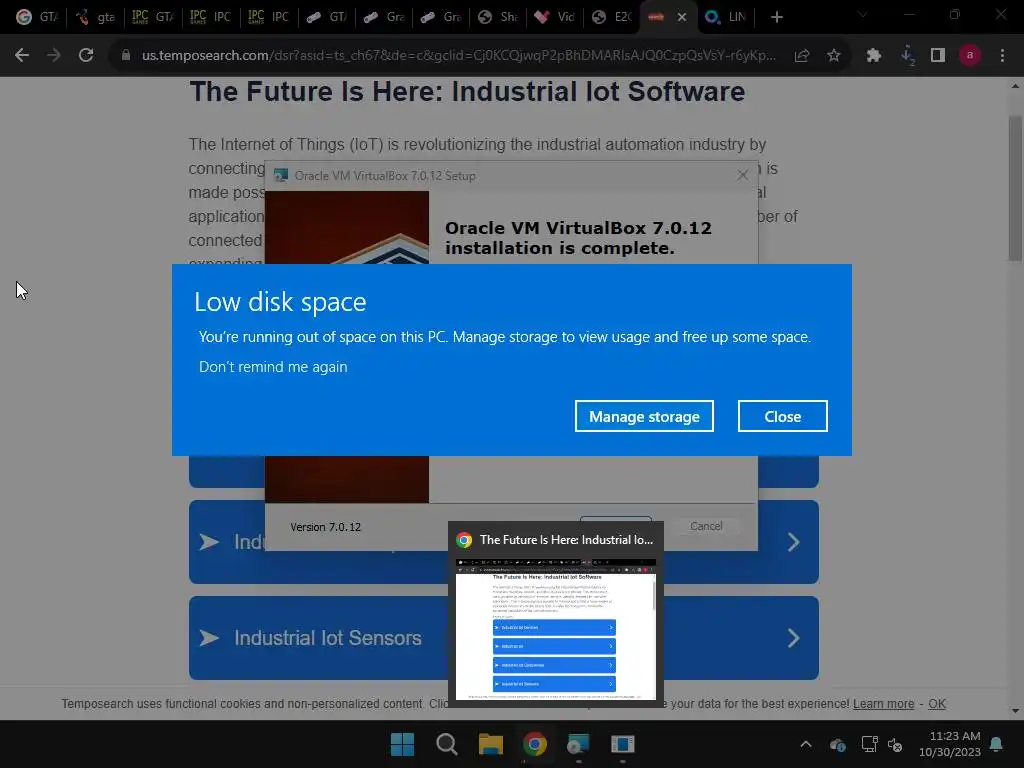Go back to previous page in Chrome
Screen dimensions: 1024x768
coord(22,56)
